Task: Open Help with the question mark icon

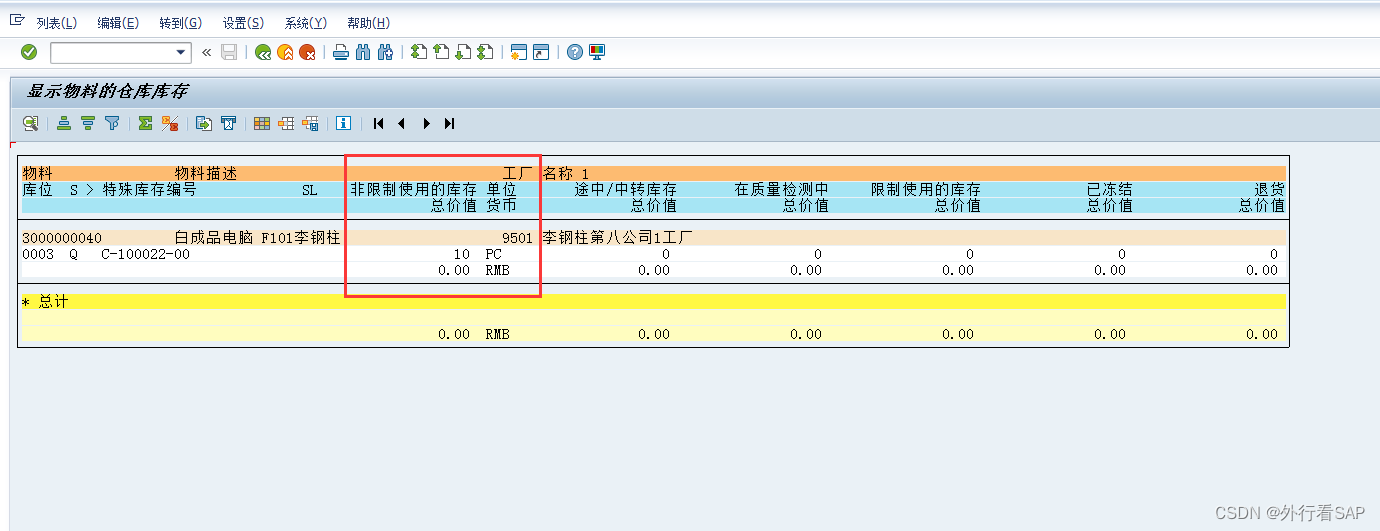Action: (574, 52)
